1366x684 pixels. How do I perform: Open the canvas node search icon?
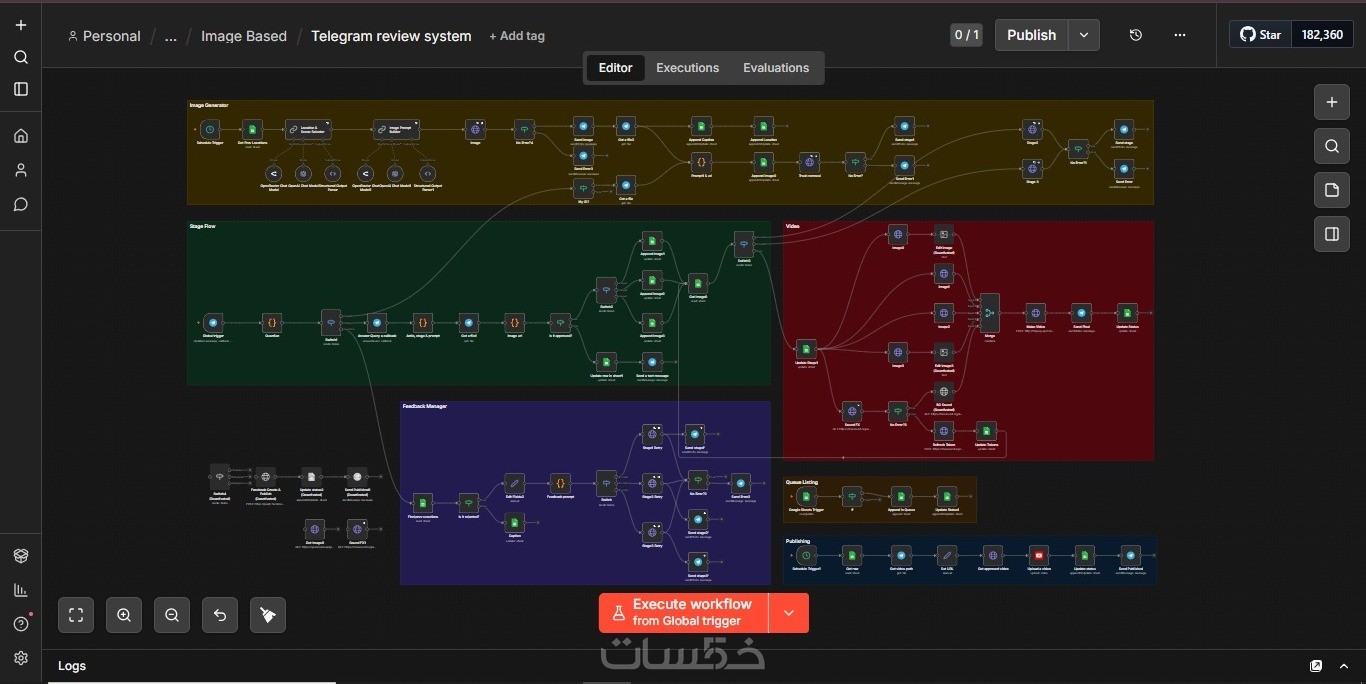1331,146
